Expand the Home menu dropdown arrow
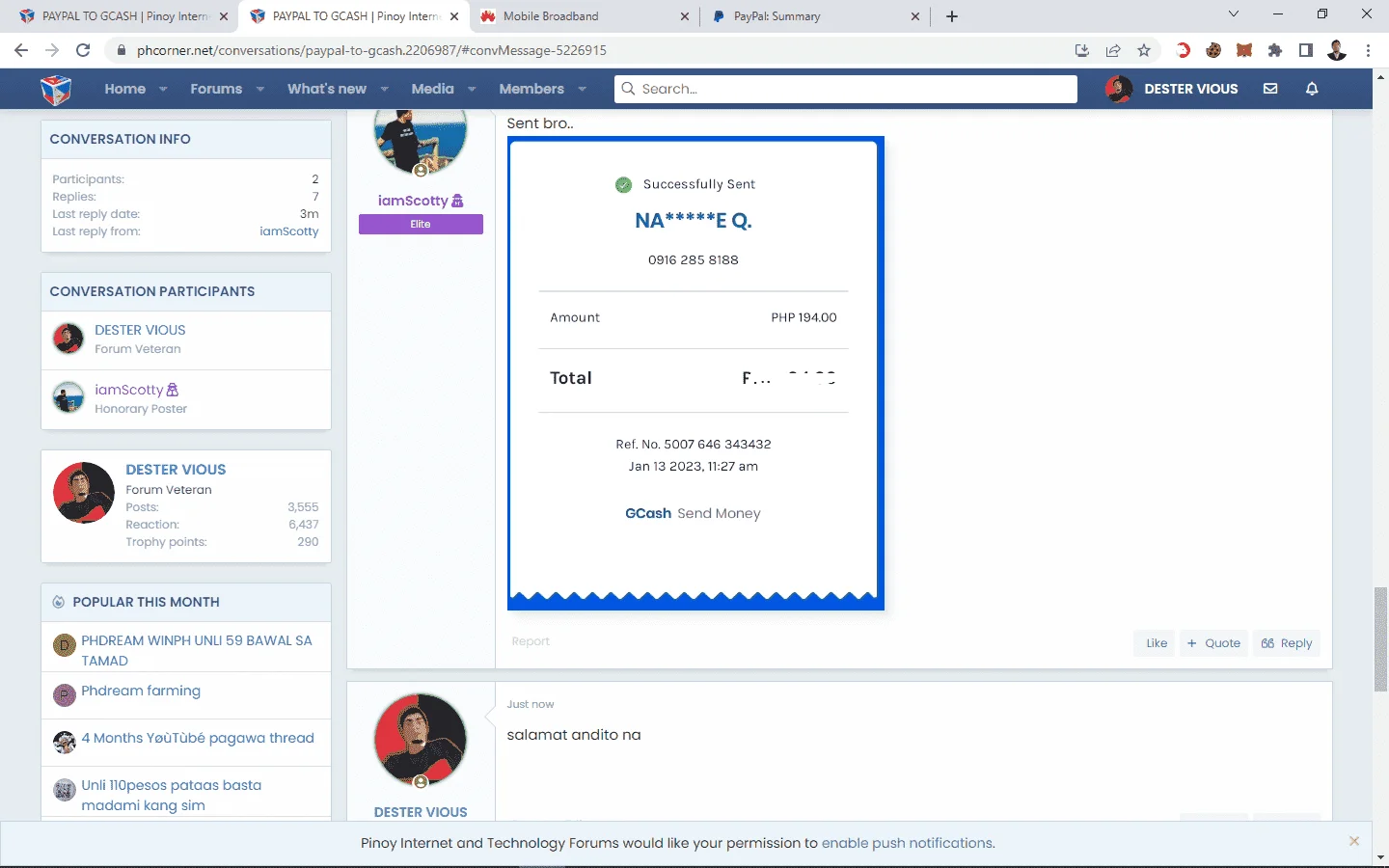The height and width of the screenshot is (868, 1389). tap(163, 89)
